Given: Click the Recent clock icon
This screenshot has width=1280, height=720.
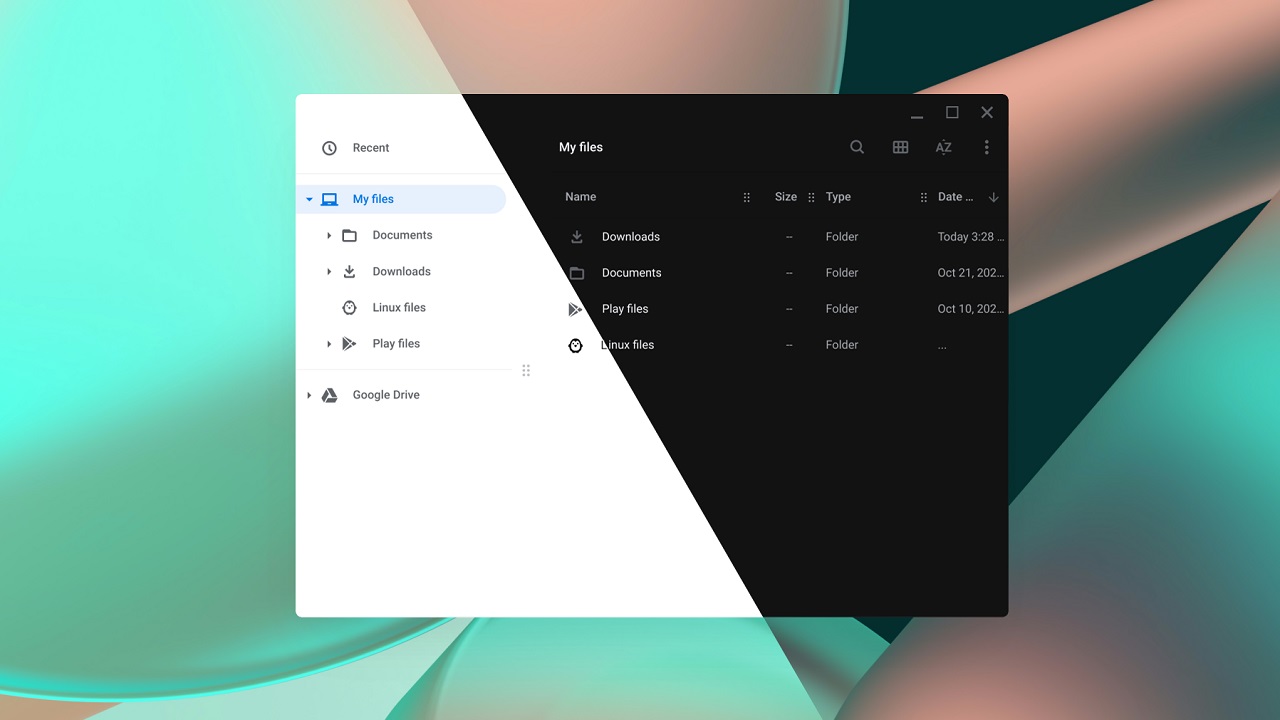Looking at the screenshot, I should pyautogui.click(x=329, y=148).
